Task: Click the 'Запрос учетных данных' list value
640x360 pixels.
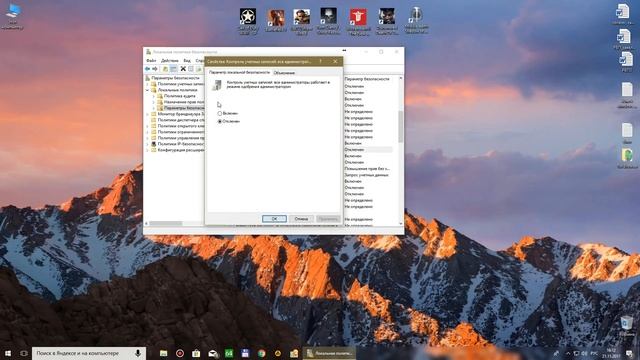Action: coord(367,175)
